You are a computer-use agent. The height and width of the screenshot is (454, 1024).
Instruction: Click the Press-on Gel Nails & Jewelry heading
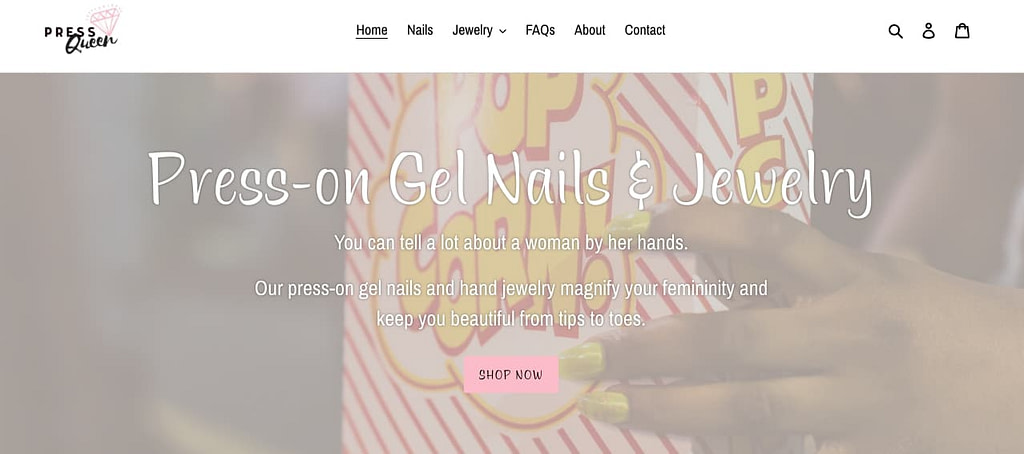click(x=511, y=180)
